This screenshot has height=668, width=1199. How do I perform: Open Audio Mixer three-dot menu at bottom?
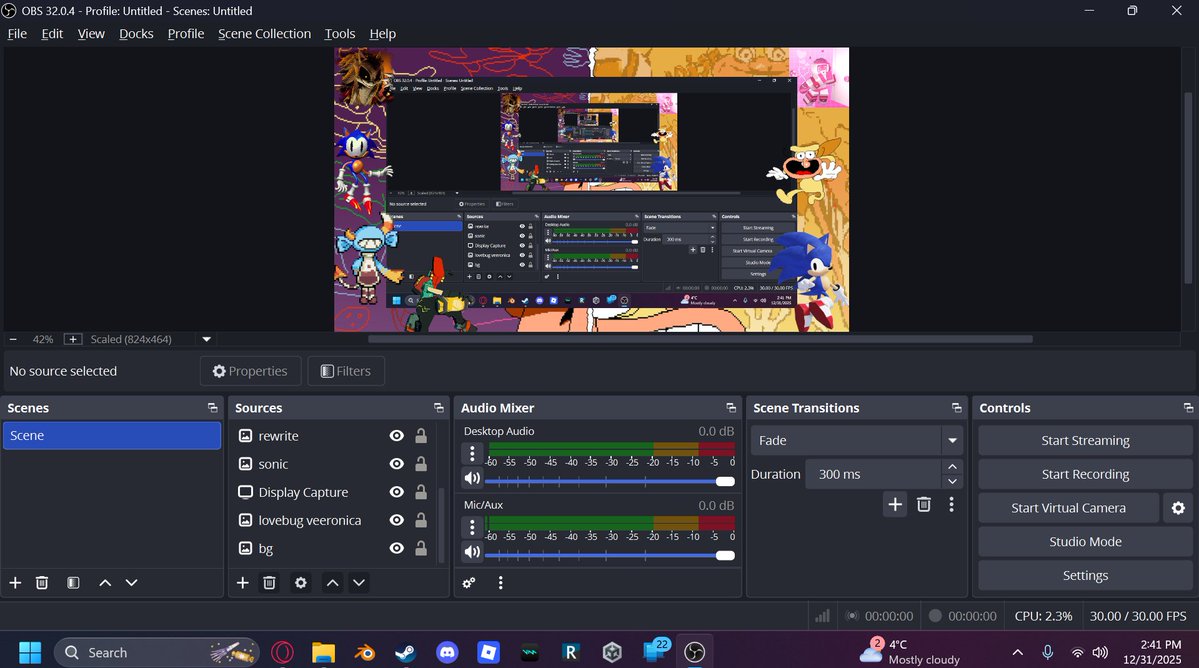(500, 582)
